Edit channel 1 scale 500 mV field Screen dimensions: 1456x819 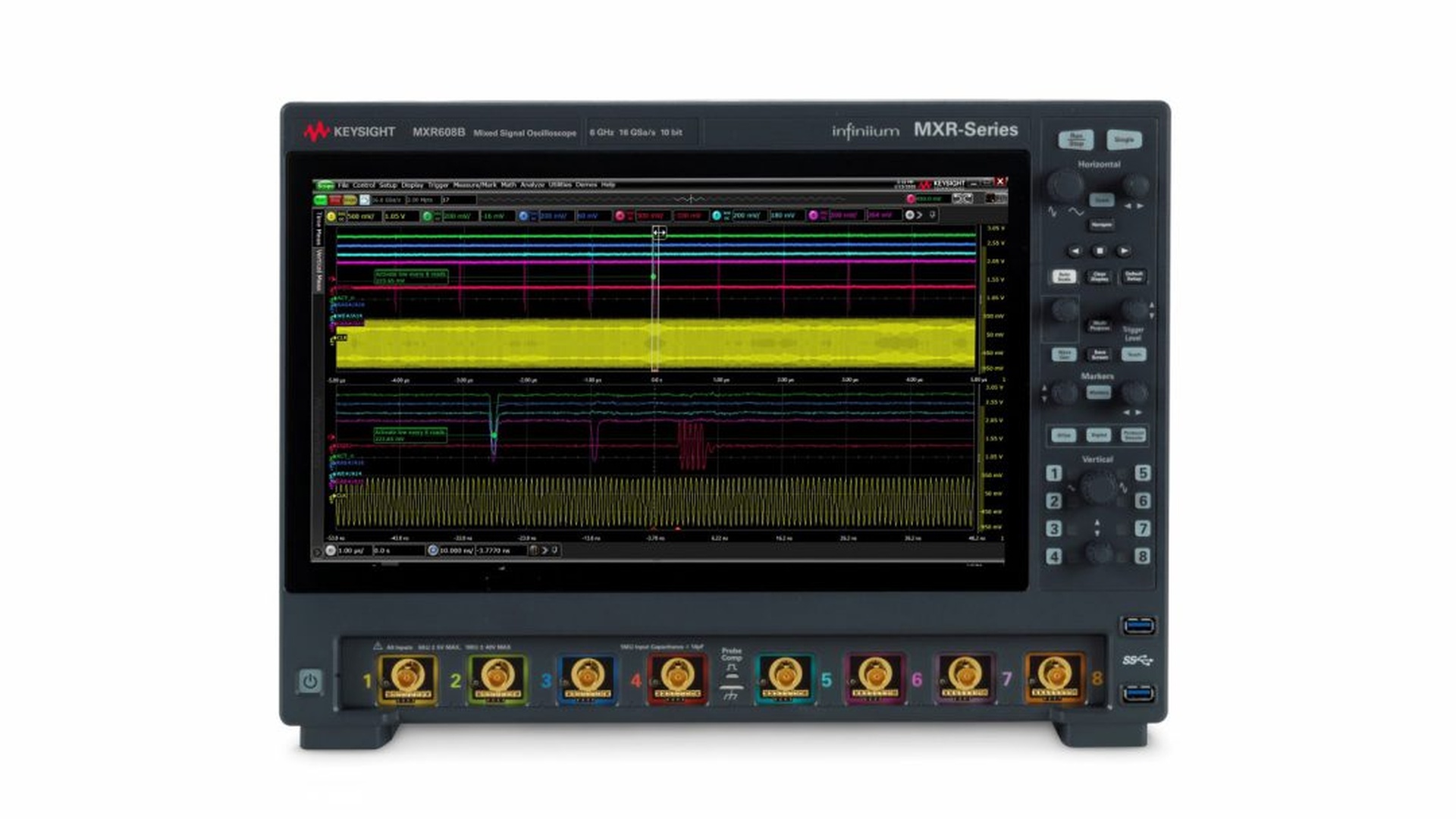[x=364, y=216]
